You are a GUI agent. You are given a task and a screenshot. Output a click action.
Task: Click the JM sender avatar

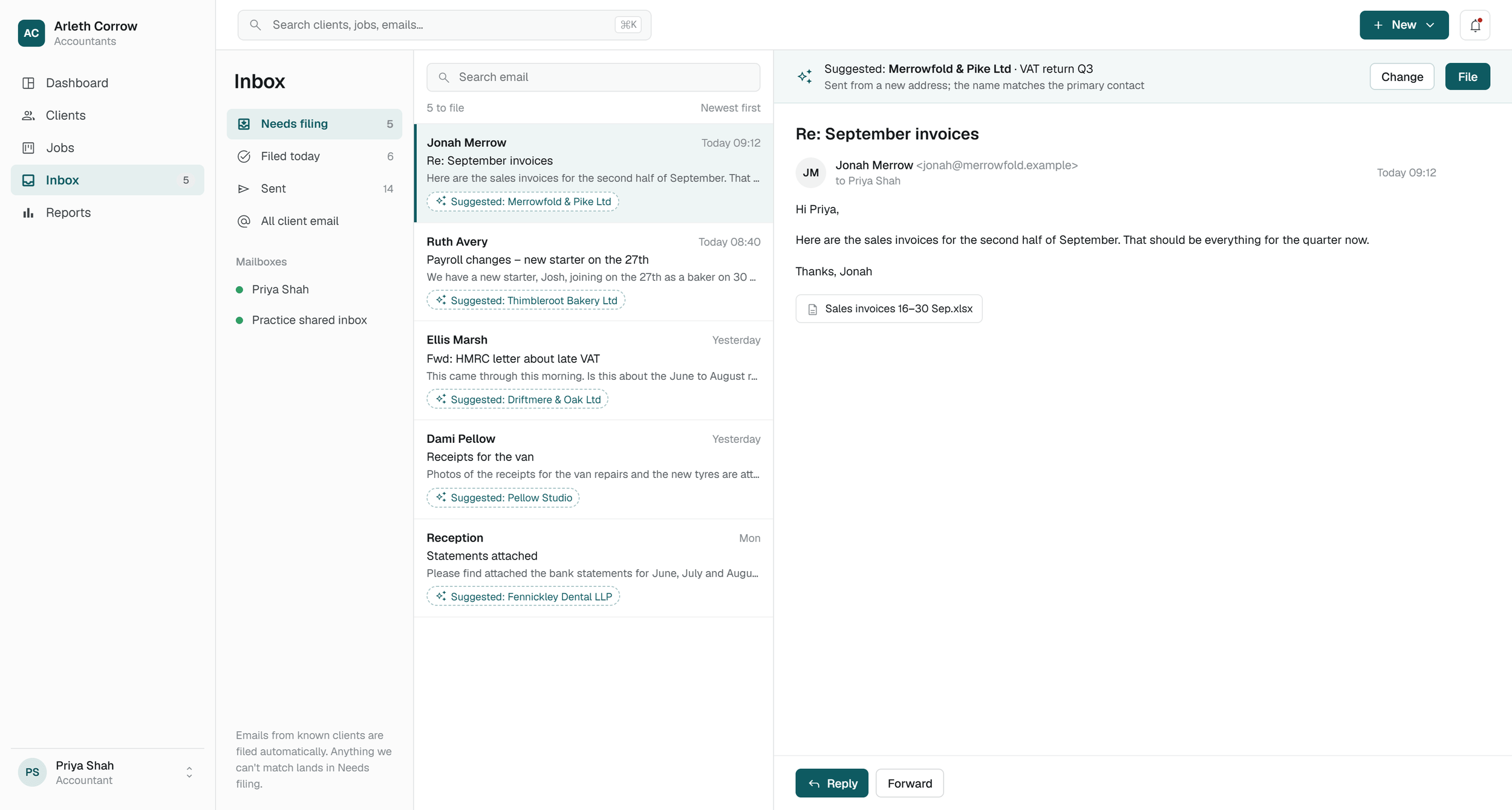pos(810,173)
